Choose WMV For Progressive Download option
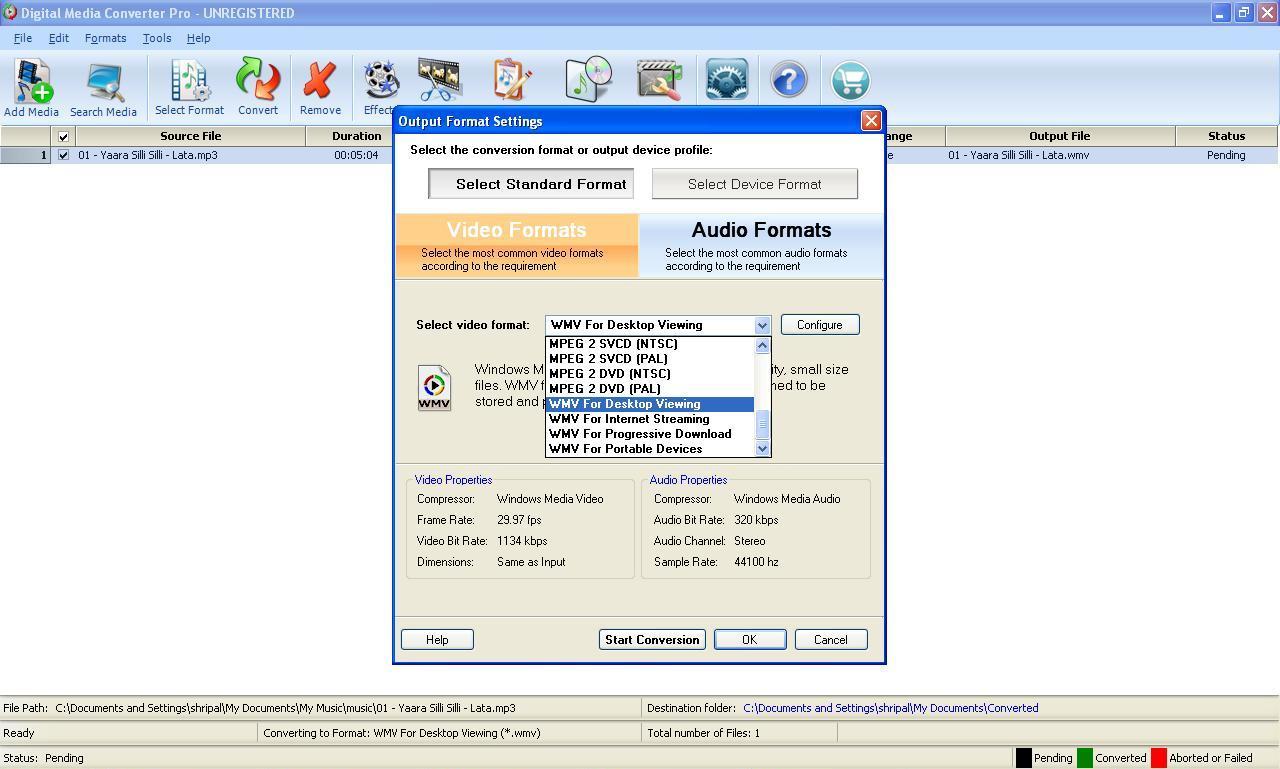 [x=650, y=434]
